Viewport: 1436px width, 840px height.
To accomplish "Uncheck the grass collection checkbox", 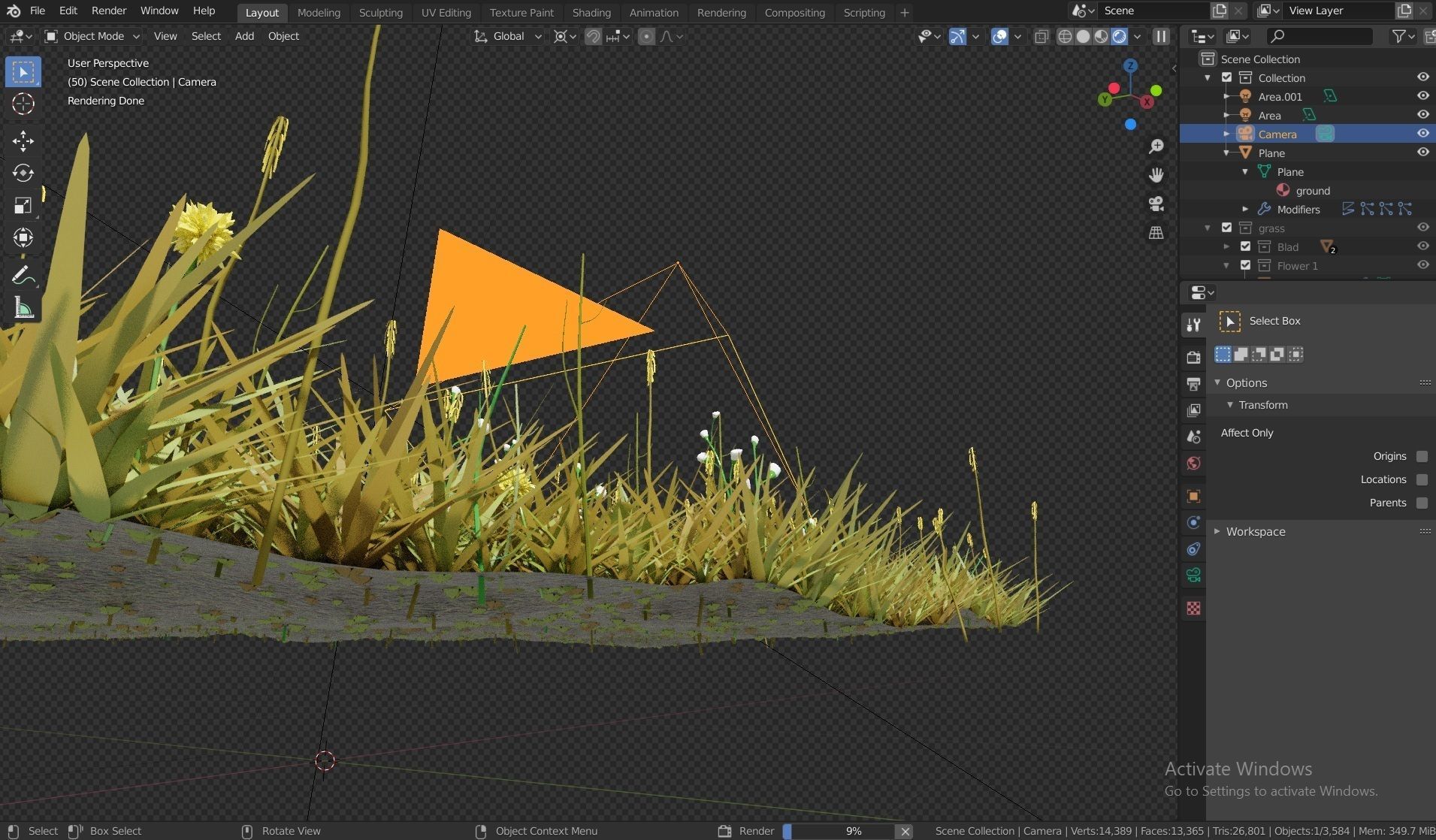I will (1227, 228).
